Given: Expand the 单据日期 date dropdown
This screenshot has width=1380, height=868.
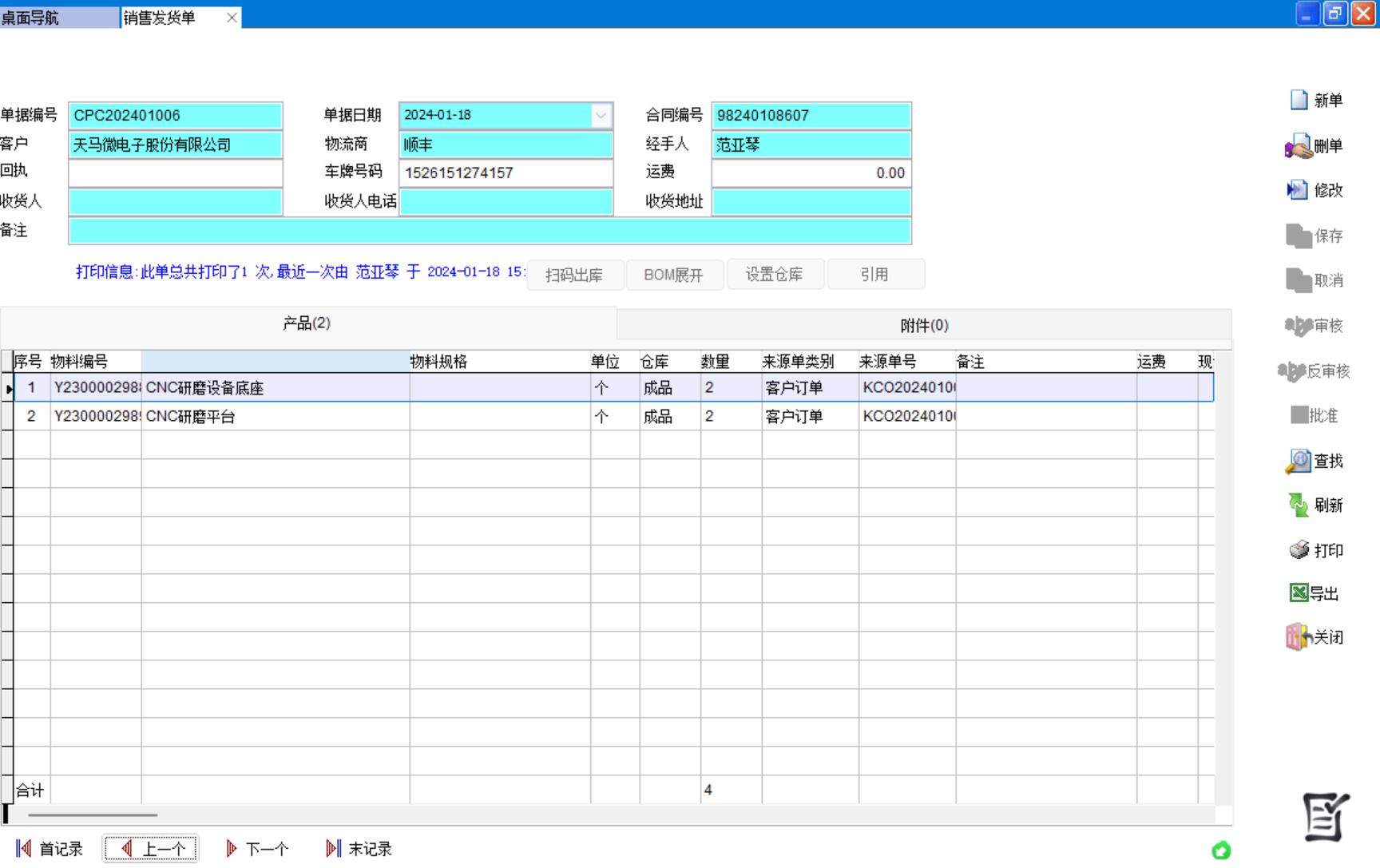Looking at the screenshot, I should [601, 116].
